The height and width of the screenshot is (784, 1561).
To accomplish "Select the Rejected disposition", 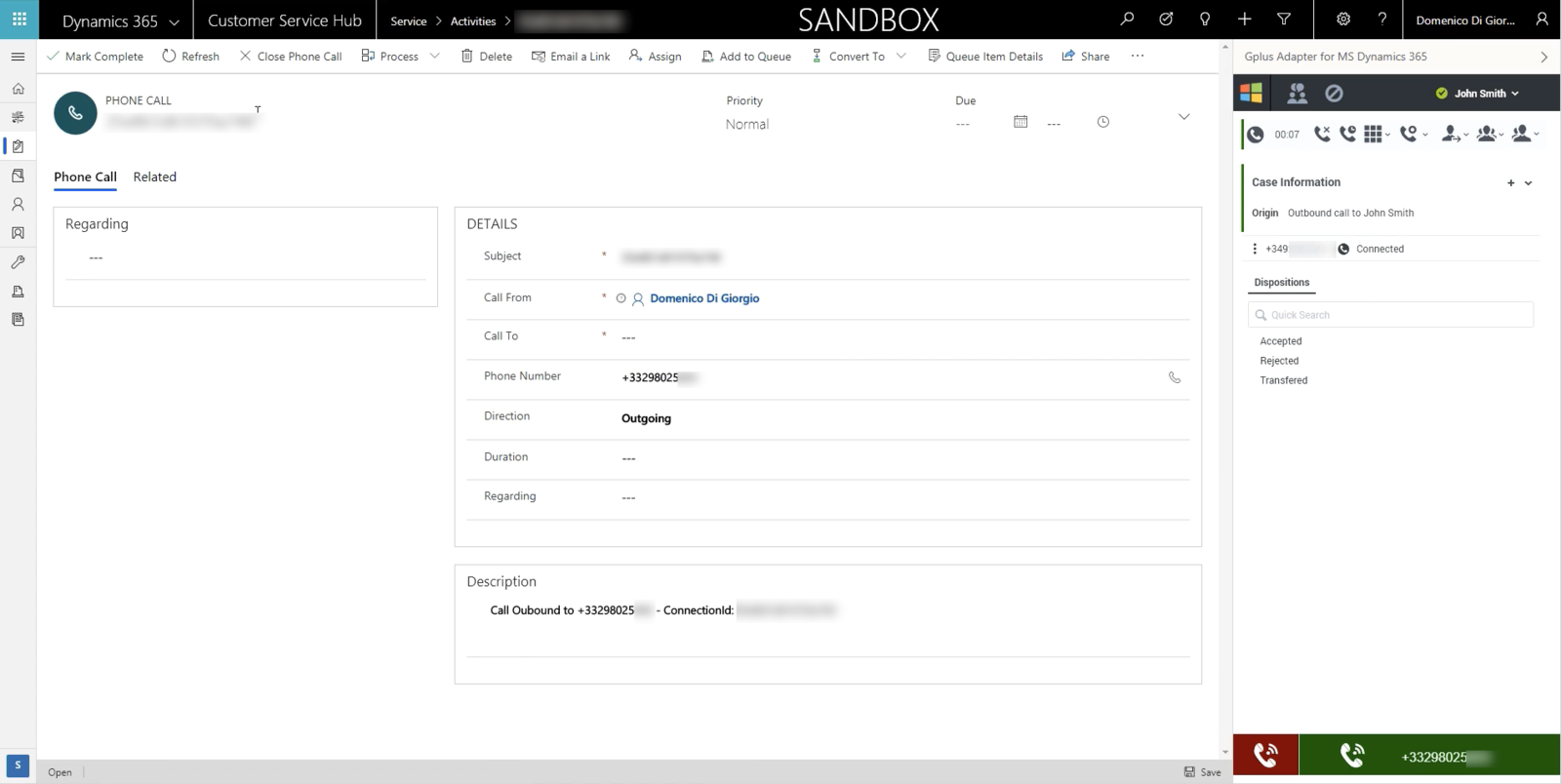I will [x=1279, y=361].
